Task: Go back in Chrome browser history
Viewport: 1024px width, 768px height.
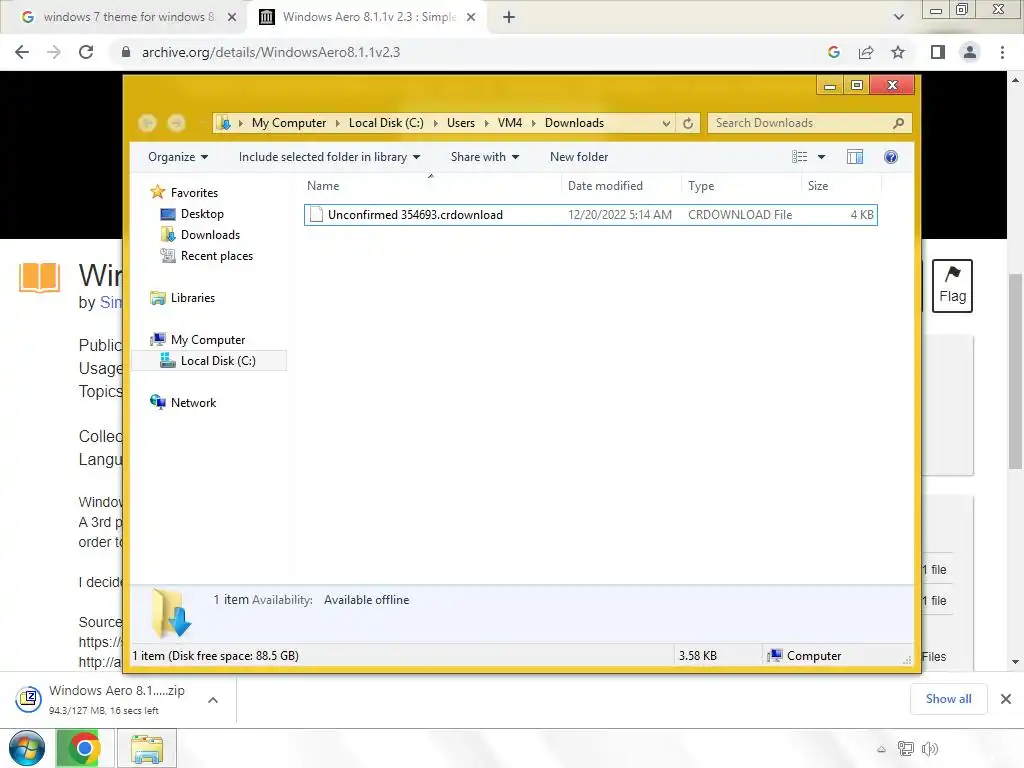Action: [x=22, y=52]
